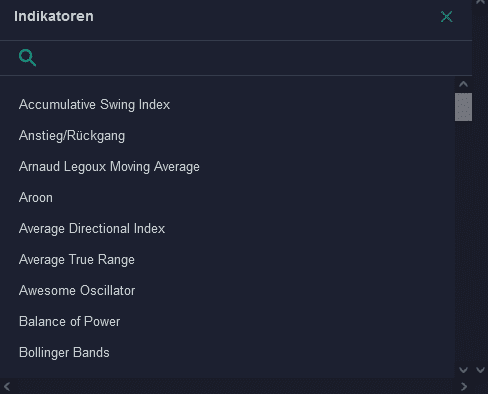Pick Average Directional Index from list
The image size is (488, 394).
tap(92, 229)
